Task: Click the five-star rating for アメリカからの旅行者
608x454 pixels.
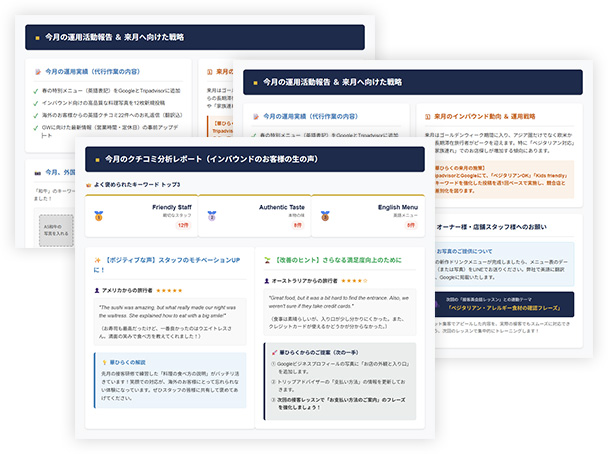Action: tap(169, 290)
